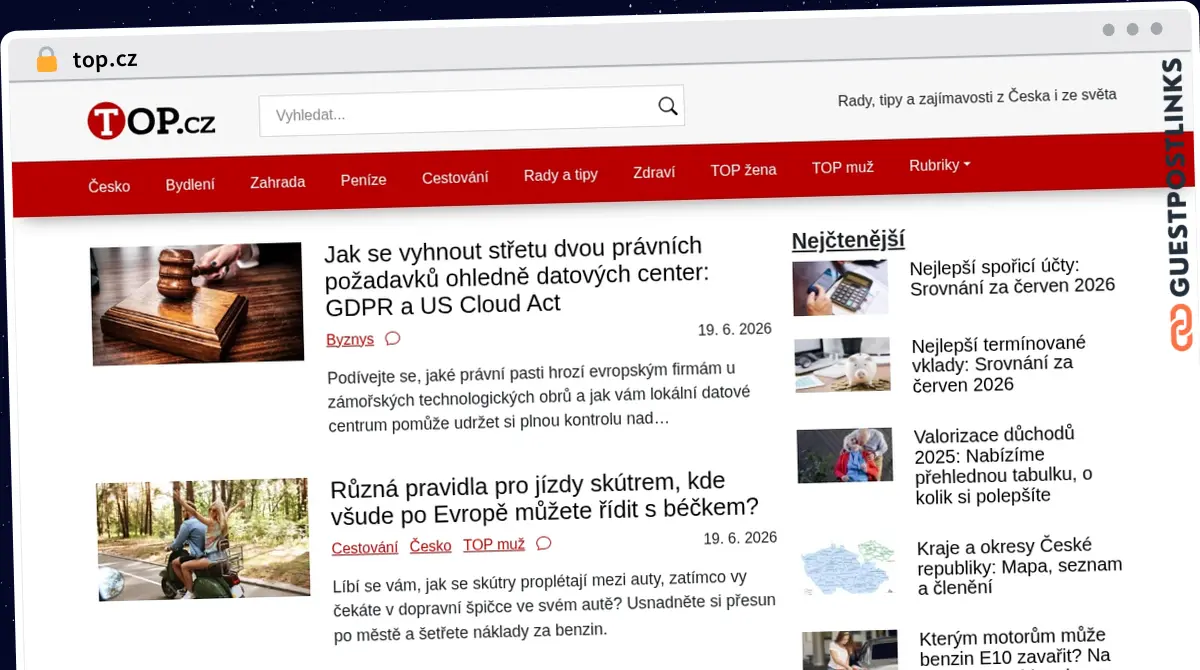1200x670 pixels.
Task: Open the TOP žena section
Action: pyautogui.click(x=743, y=170)
